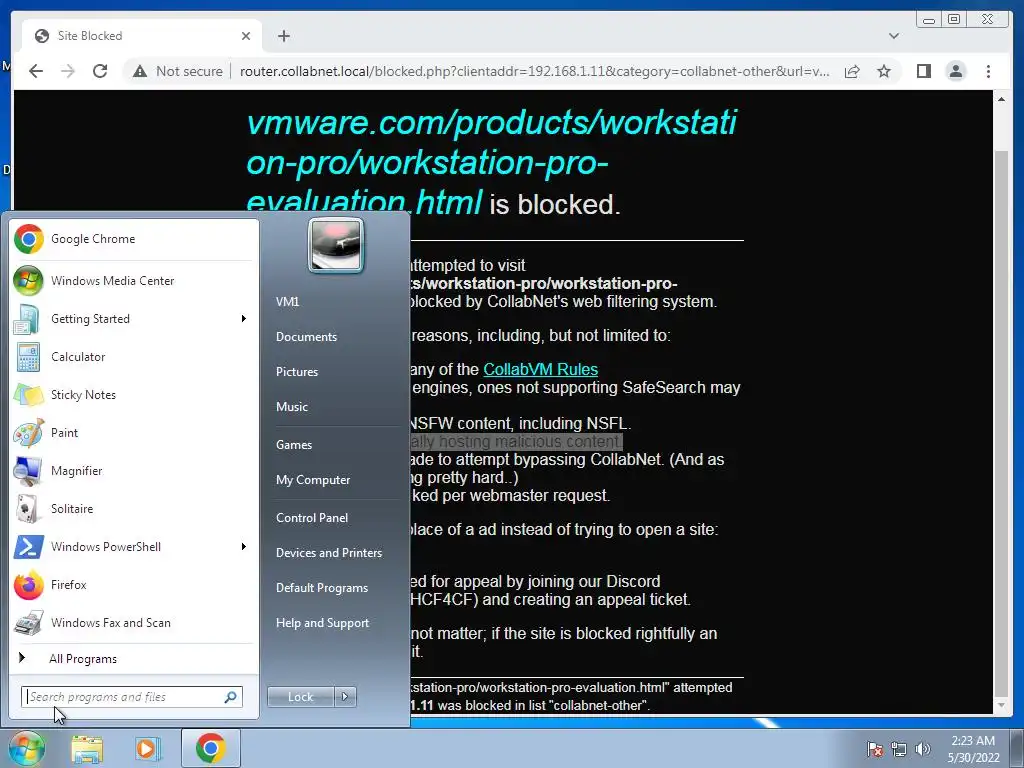Open Games folder
The width and height of the screenshot is (1024, 768).
coord(294,445)
